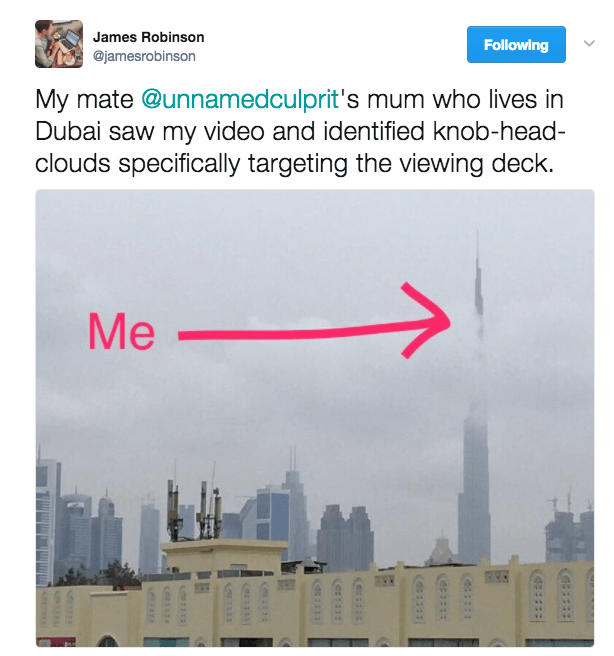This screenshot has height=656, width=614.
Task: Select the tweet text mentioning knob-head-clouds
Action: click(x=299, y=131)
